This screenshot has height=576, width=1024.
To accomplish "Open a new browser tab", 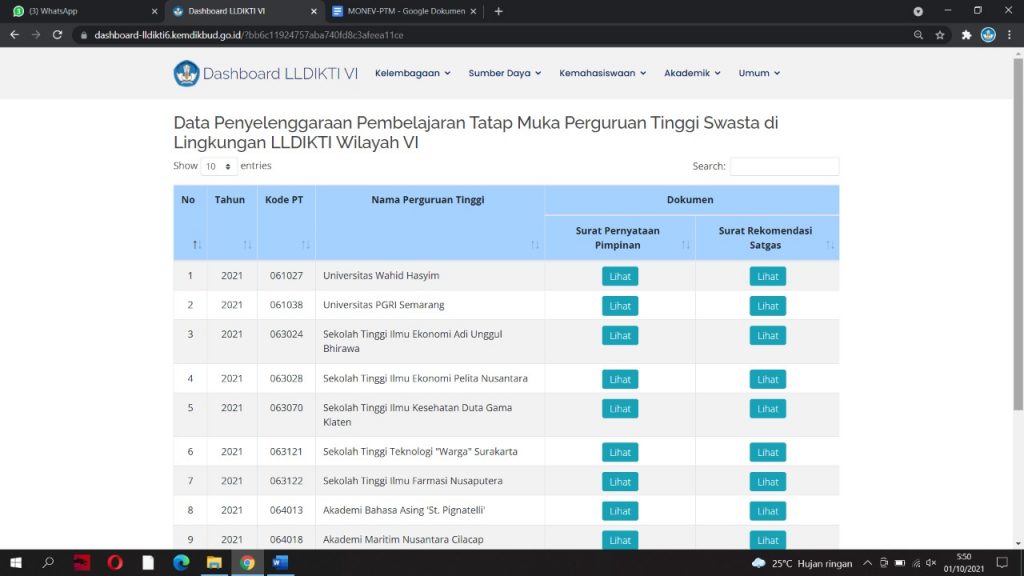I will click(x=499, y=11).
